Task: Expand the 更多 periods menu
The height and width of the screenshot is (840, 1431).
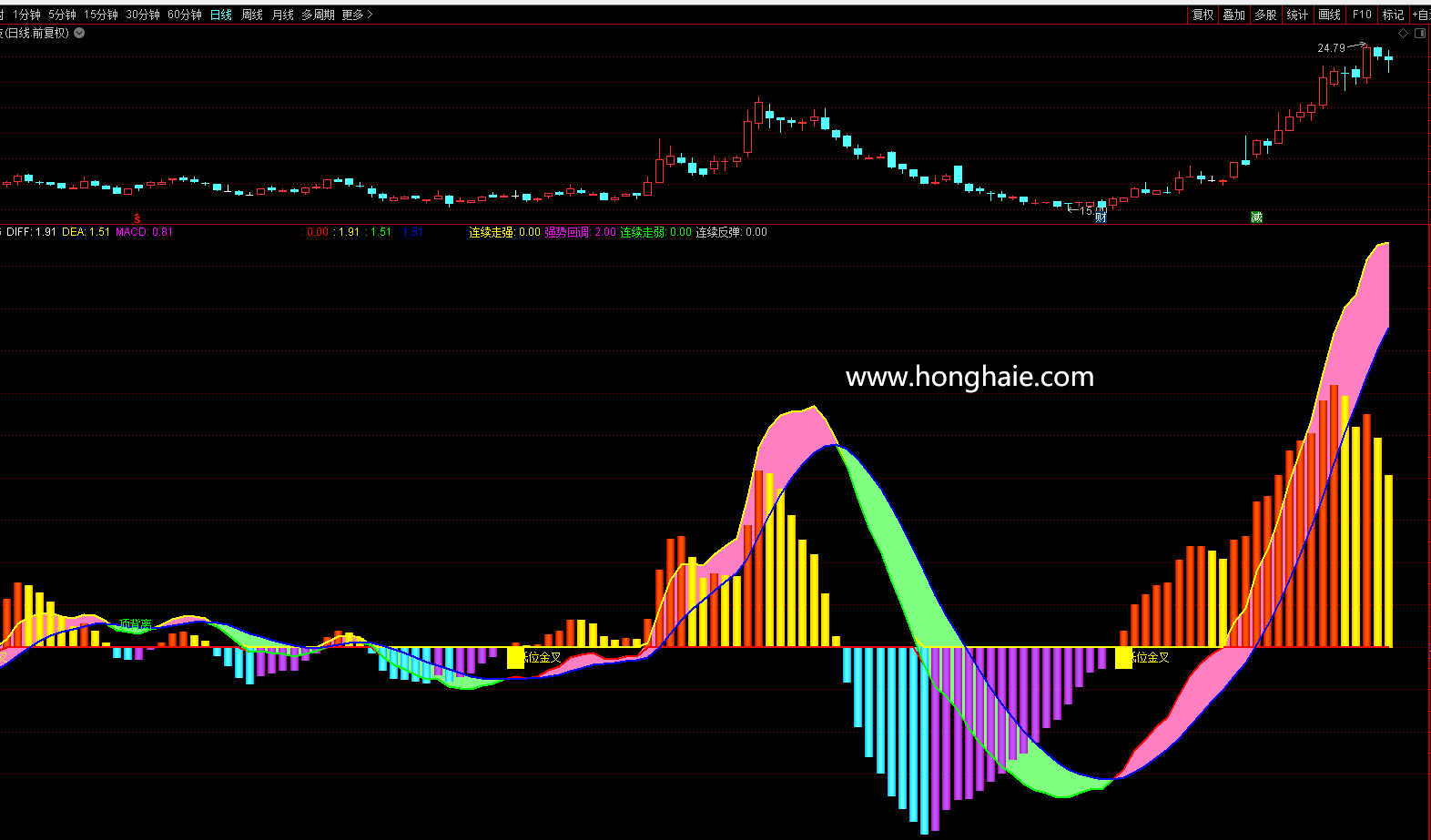Action: 357,15
